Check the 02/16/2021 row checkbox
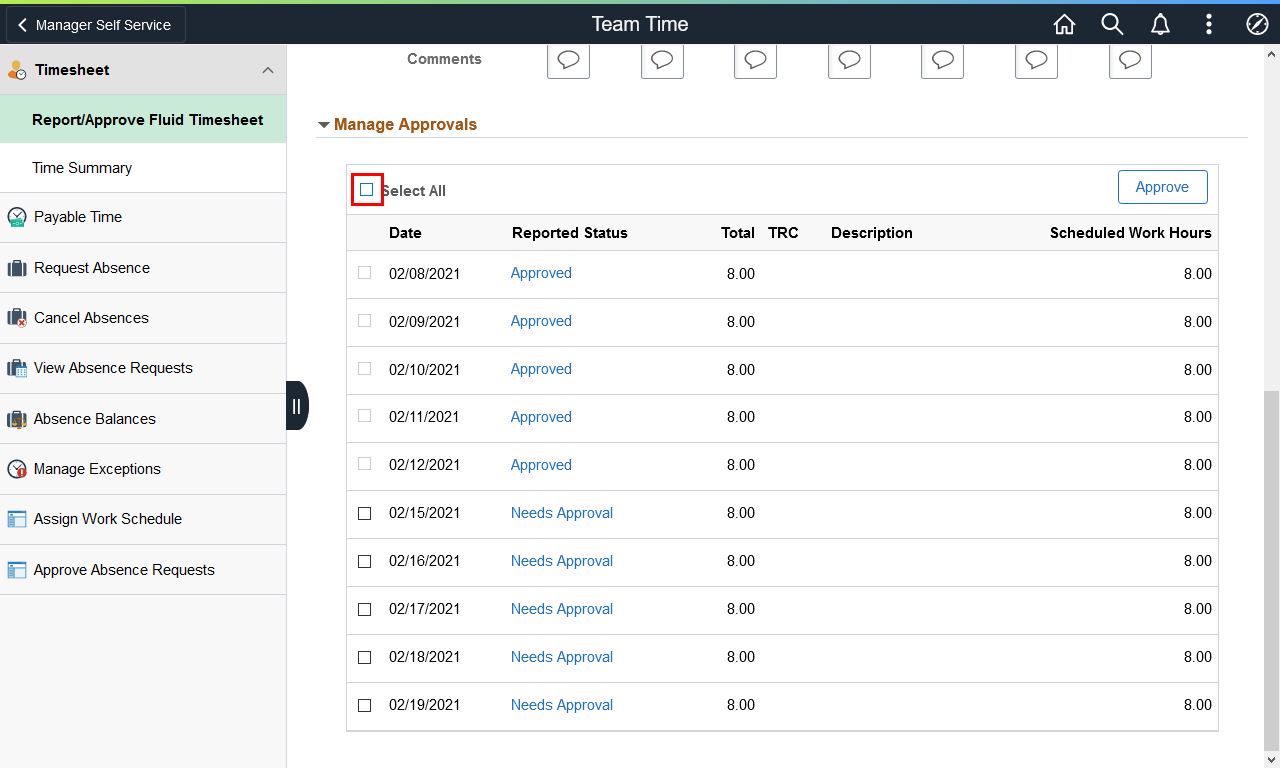Image resolution: width=1280 pixels, height=768 pixels. [x=364, y=561]
